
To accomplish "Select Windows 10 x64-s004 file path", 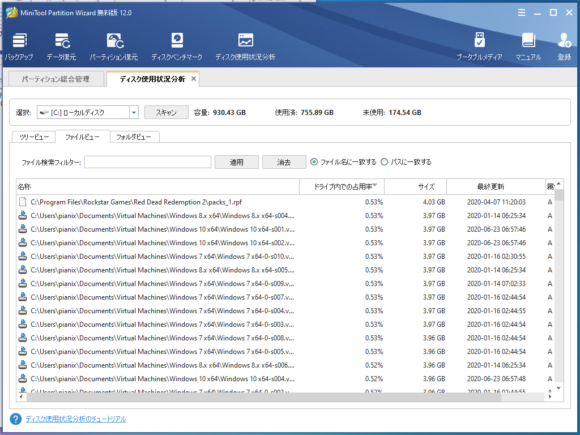I will (x=162, y=378).
